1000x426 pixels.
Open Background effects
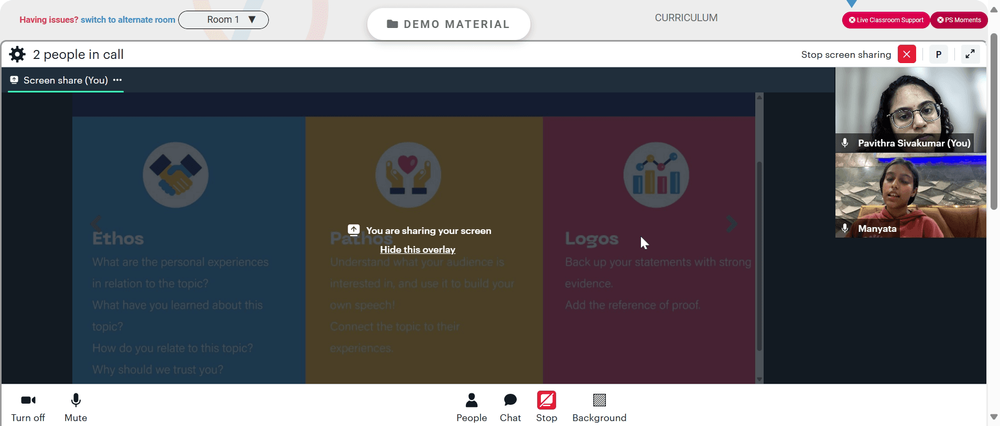tap(599, 408)
